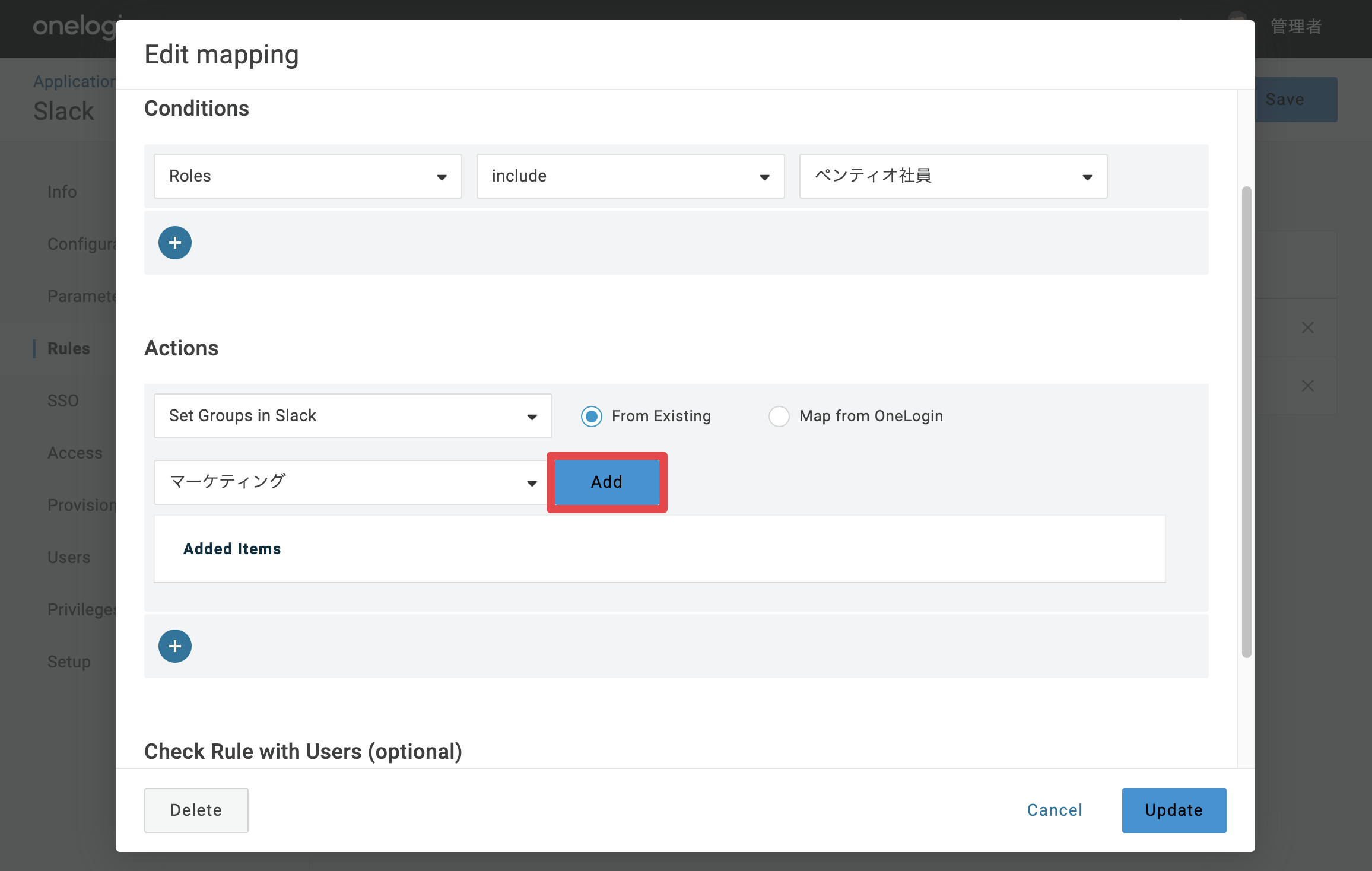Remove the first rule with X icon
The width and height of the screenshot is (1372, 871).
[x=1307, y=328]
